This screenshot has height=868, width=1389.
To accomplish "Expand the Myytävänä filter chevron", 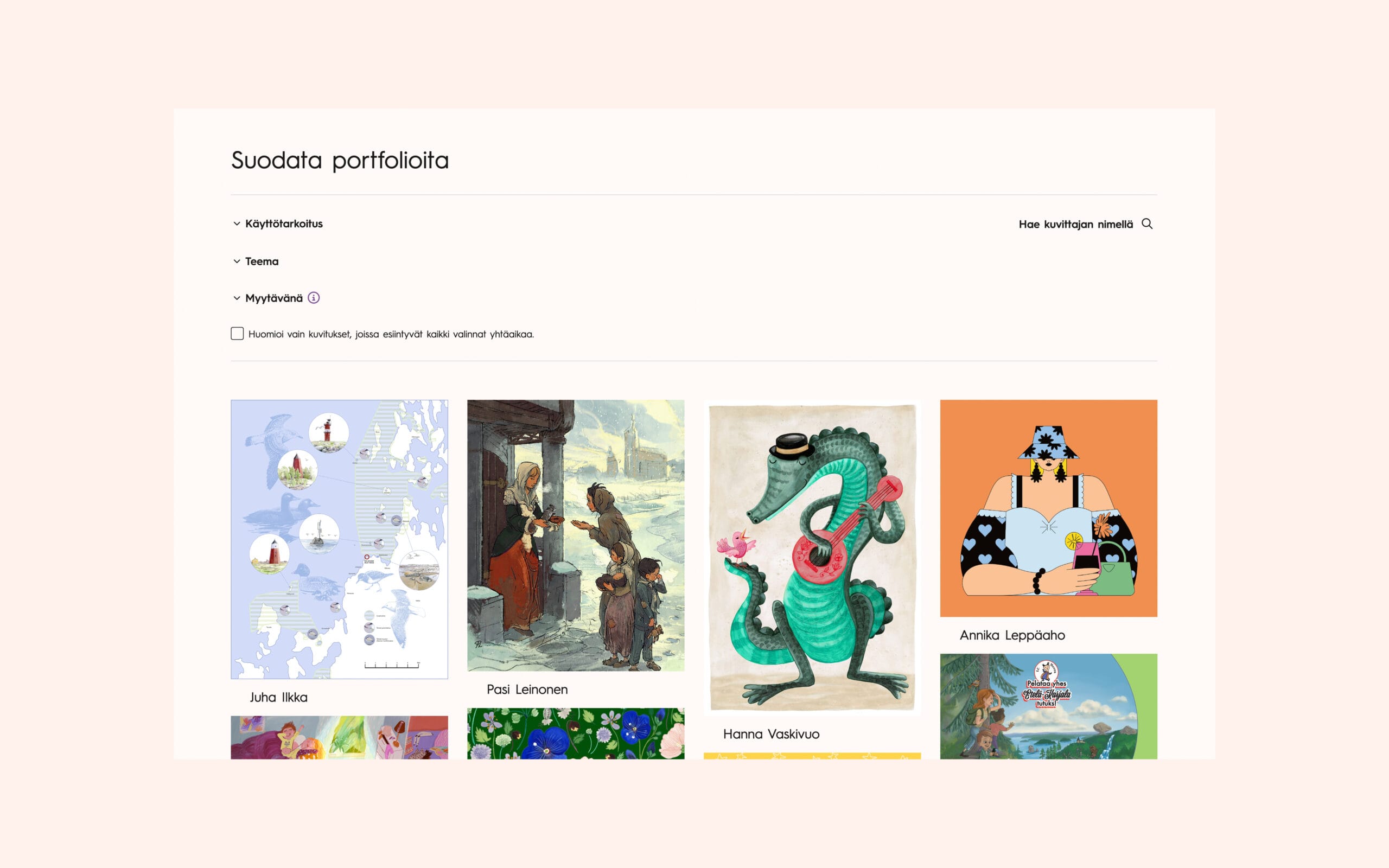I will [237, 298].
